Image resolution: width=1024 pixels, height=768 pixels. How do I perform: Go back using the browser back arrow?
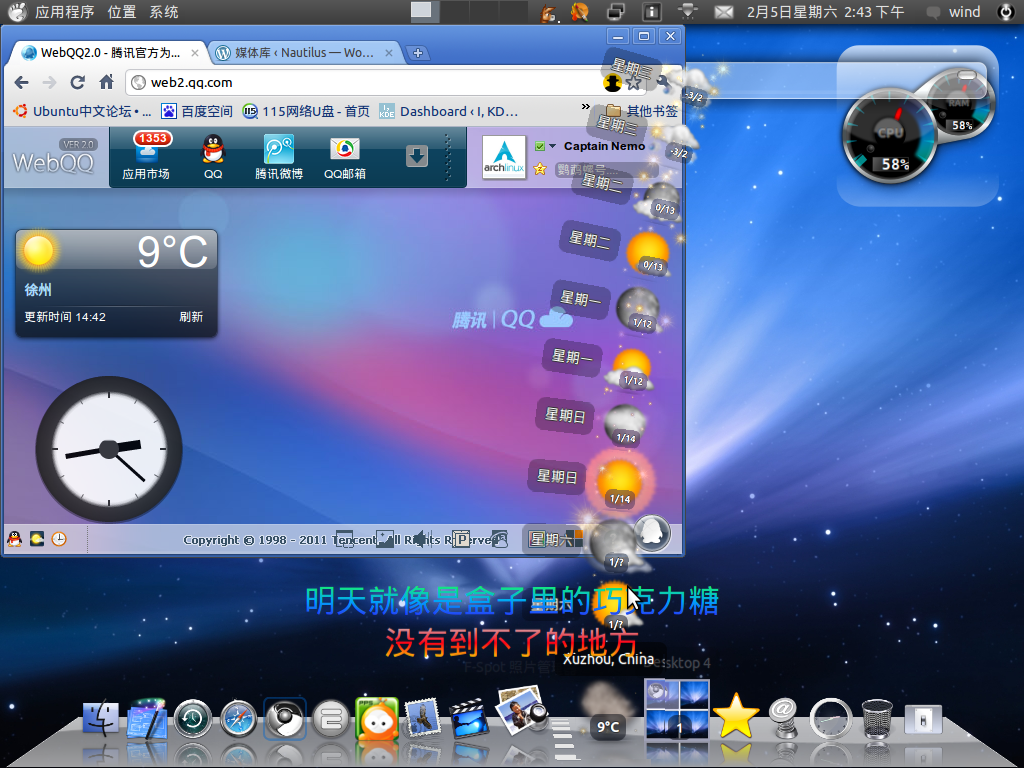22,82
